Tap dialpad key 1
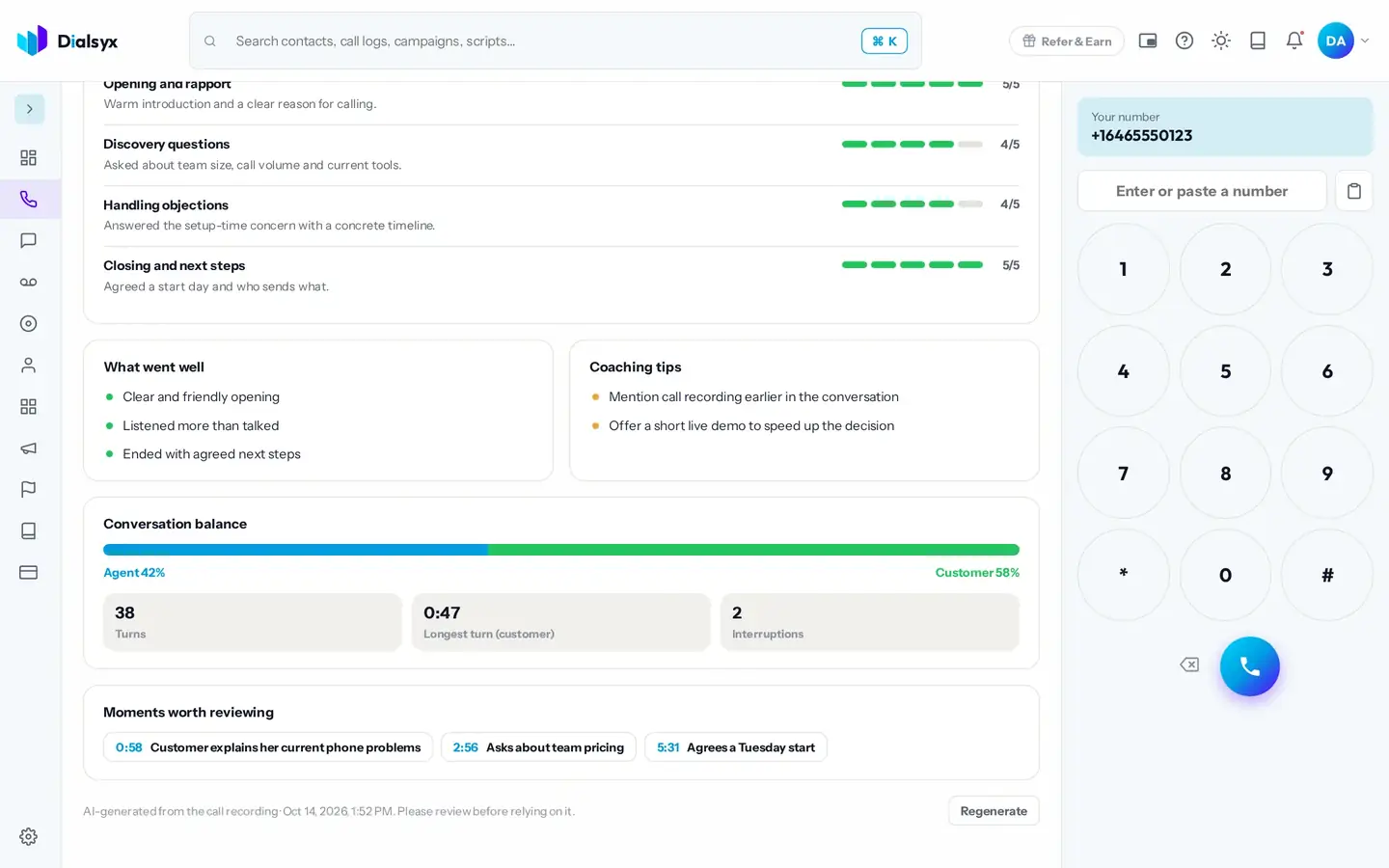This screenshot has width=1389, height=868. (1124, 269)
